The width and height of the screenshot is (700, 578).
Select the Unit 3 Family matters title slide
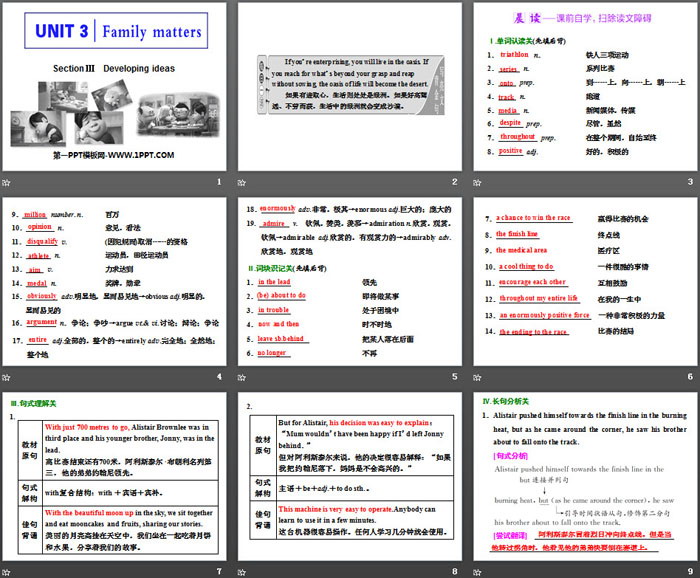click(x=115, y=88)
